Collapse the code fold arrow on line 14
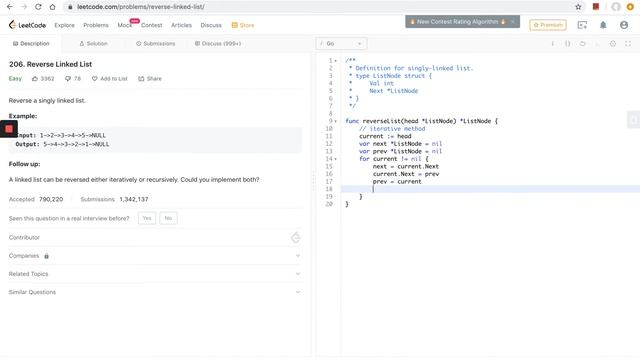640x360 pixels. [336, 159]
